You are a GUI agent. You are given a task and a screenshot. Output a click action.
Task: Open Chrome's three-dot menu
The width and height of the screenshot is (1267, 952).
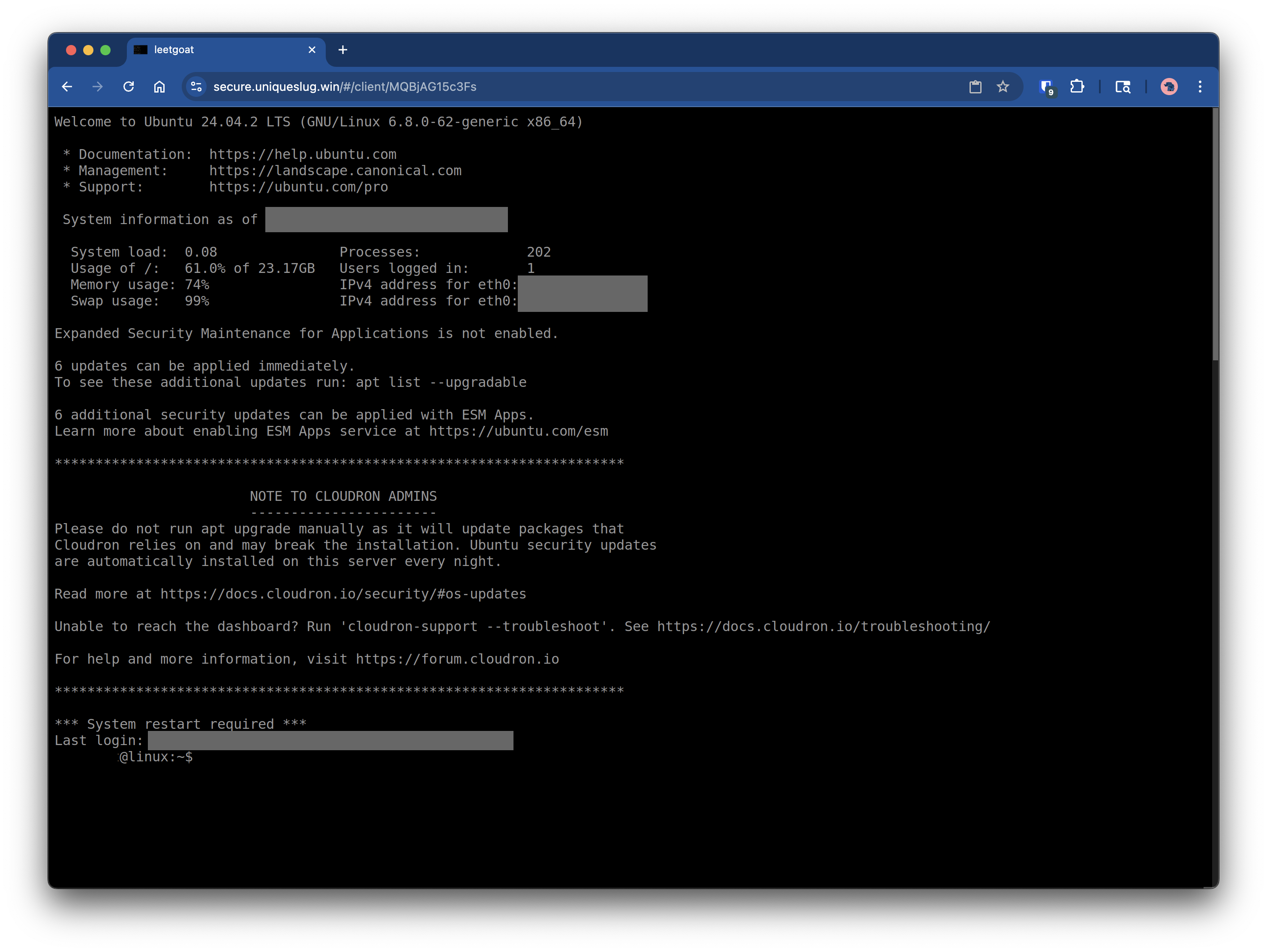(1200, 87)
